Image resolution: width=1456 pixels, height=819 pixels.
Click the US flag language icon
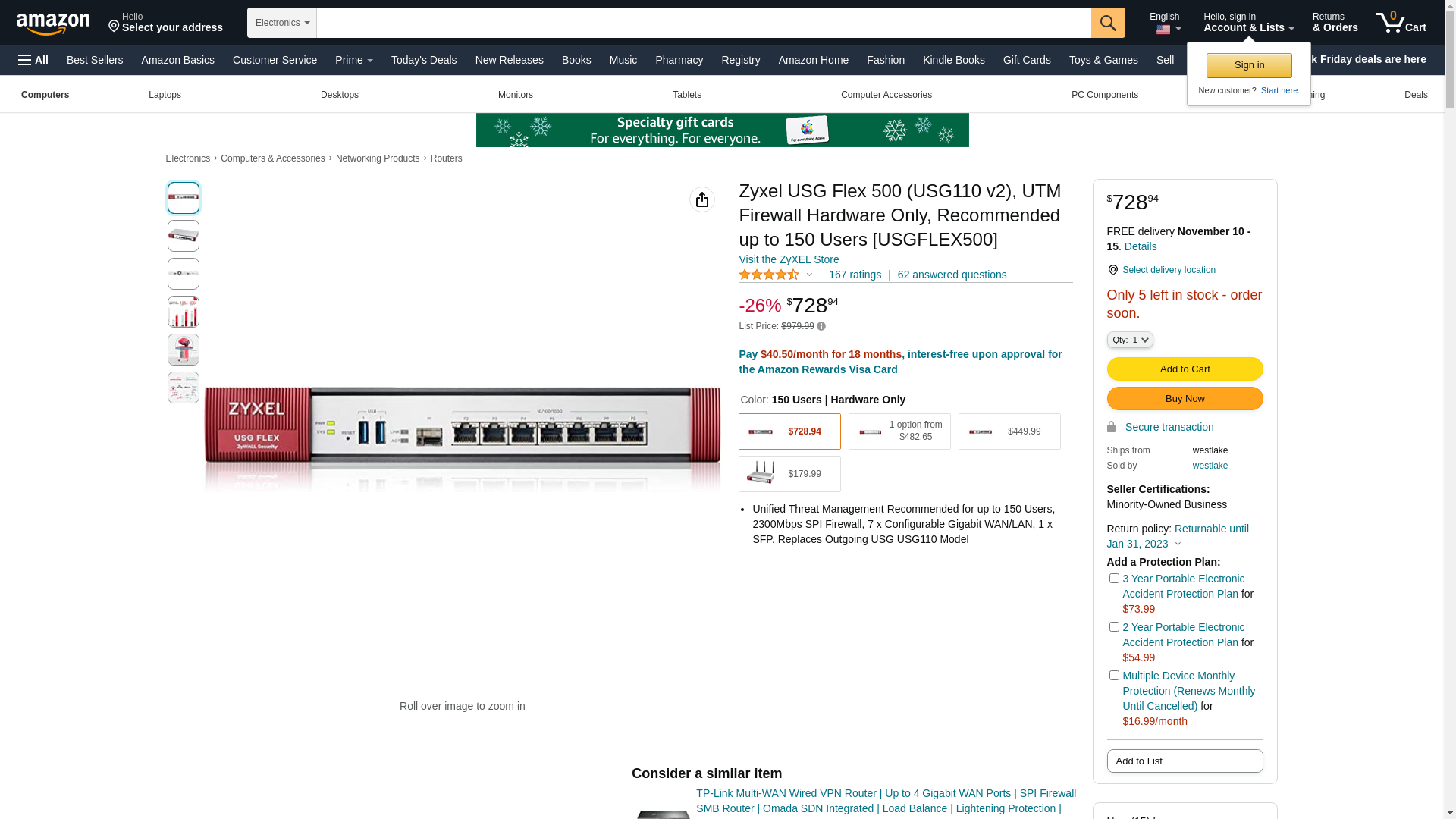1163,30
